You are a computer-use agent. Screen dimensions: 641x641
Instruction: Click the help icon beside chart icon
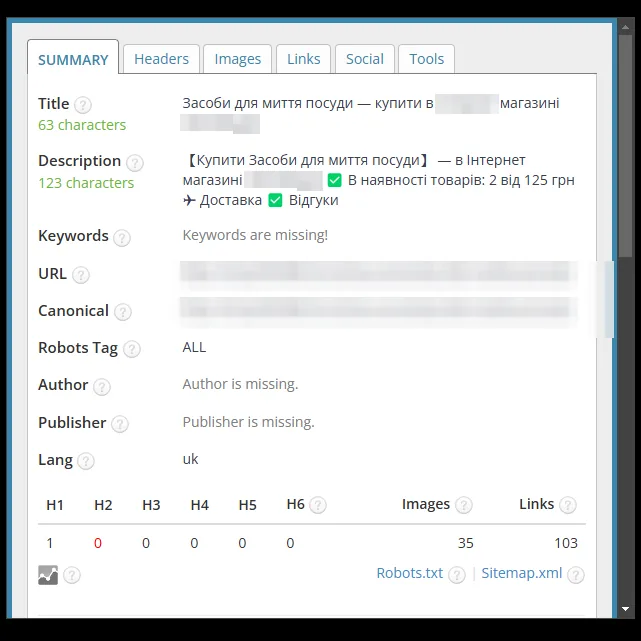(72, 575)
